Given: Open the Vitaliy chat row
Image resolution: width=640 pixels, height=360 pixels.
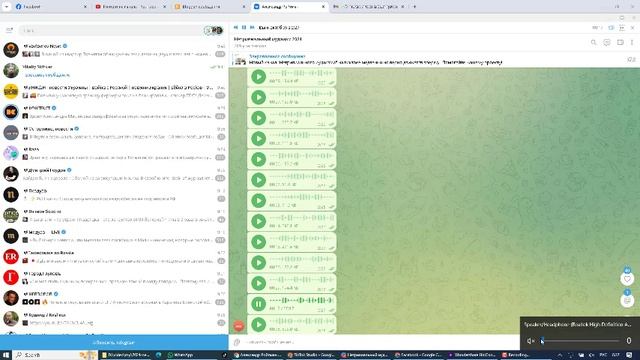Looking at the screenshot, I should tap(114, 71).
